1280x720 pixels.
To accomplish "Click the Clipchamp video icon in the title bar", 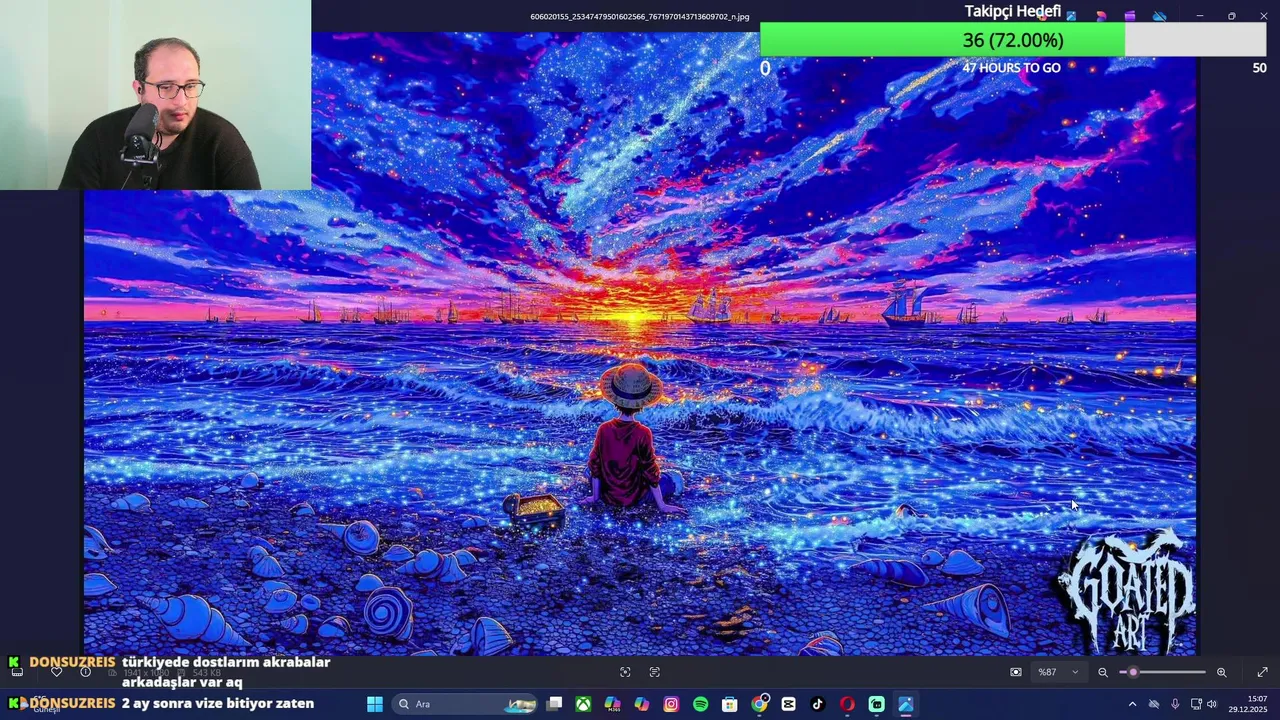I will (1130, 16).
